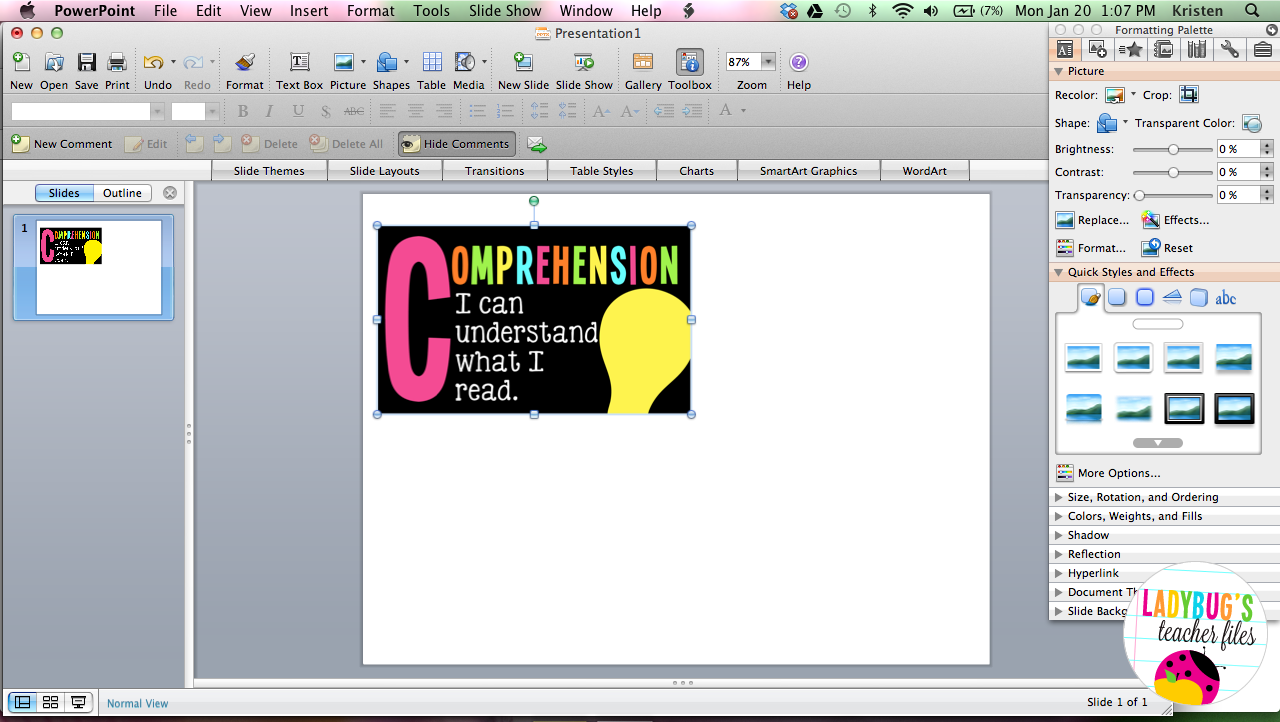The image size is (1280, 722).
Task: Click the Media toolbar icon
Action: [465, 63]
